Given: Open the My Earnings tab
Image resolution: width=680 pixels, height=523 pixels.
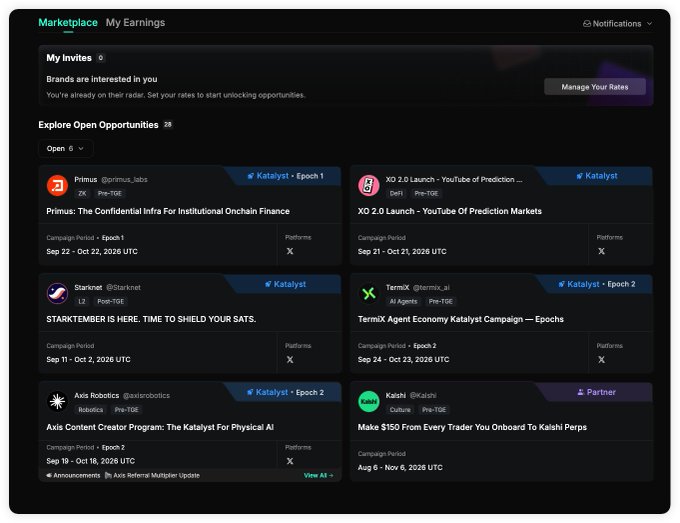Looking at the screenshot, I should pyautogui.click(x=135, y=23).
